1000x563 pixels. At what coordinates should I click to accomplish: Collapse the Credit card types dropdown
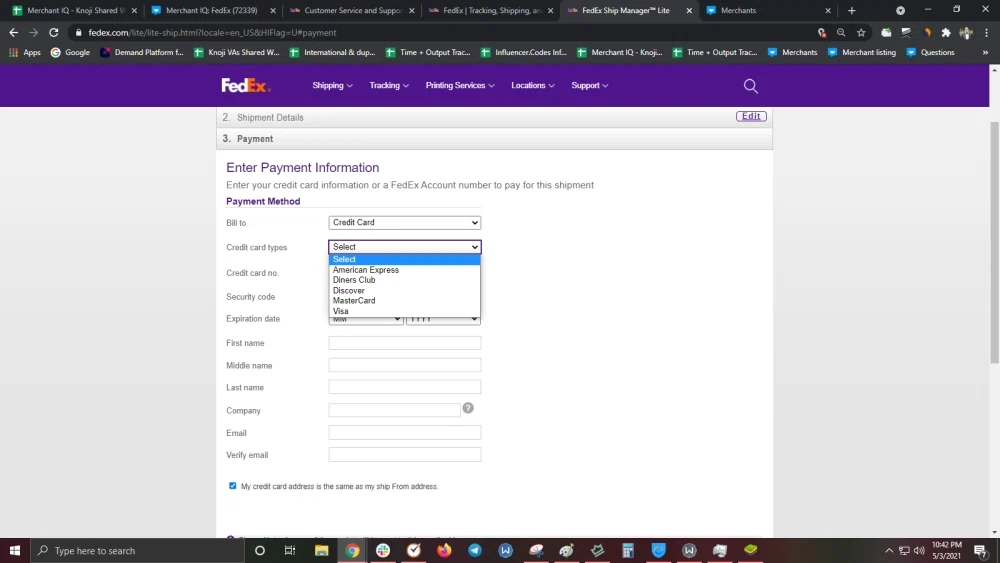(x=404, y=247)
